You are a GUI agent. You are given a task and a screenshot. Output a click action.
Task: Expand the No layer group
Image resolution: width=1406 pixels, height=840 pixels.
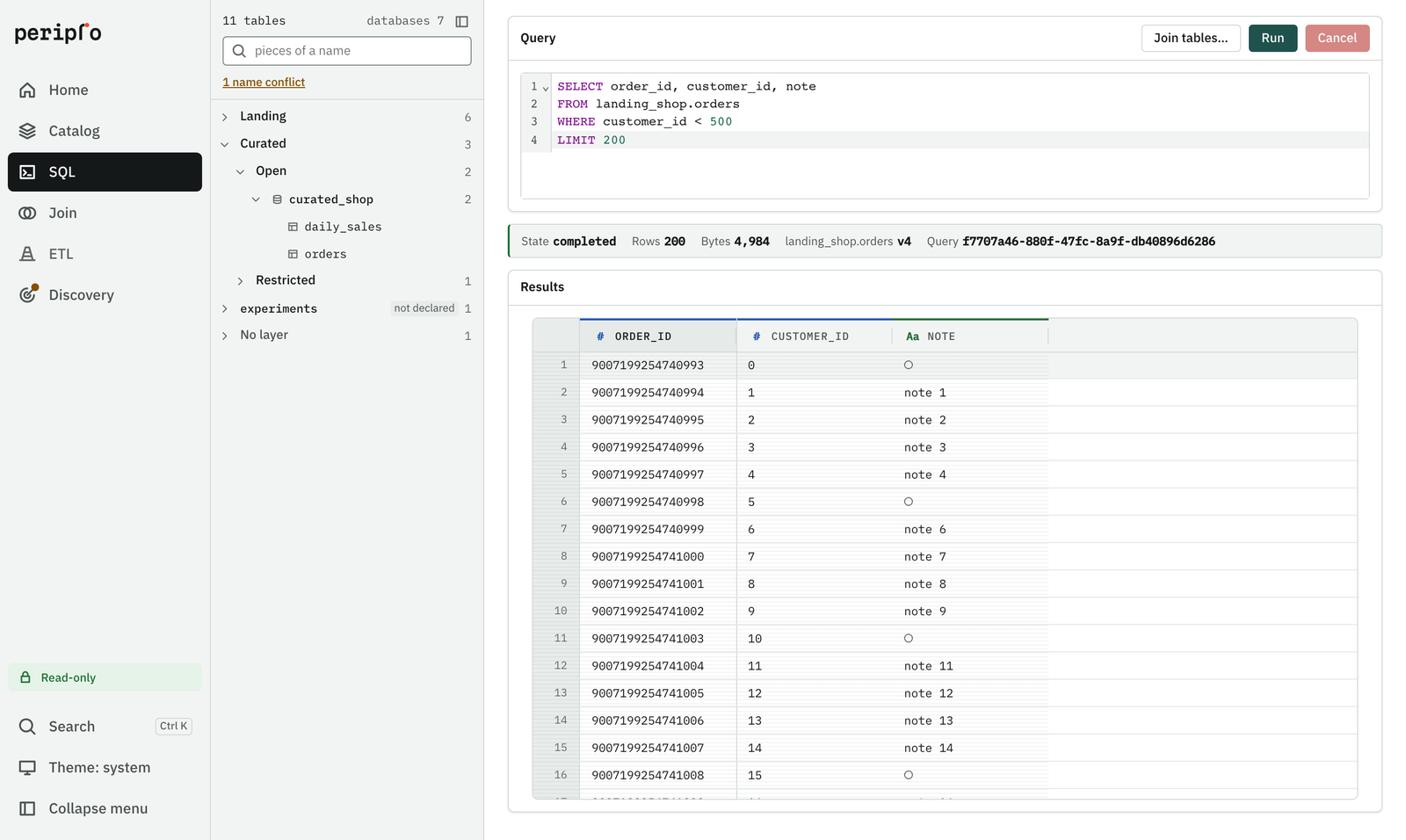225,336
